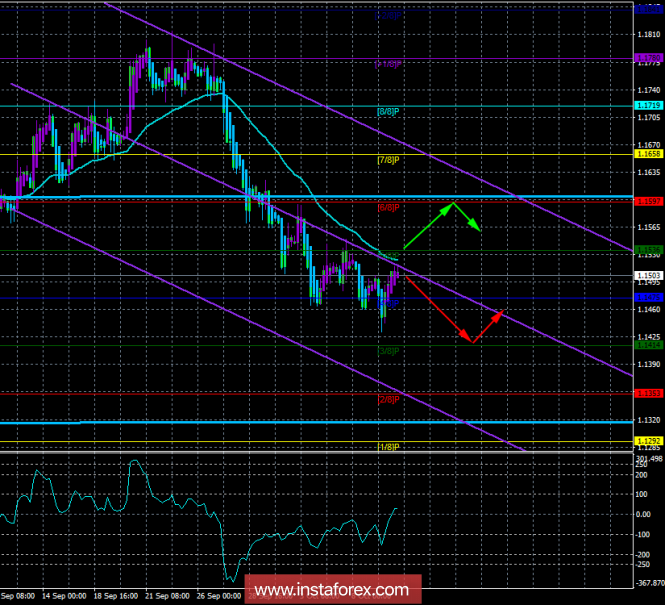665x605 pixels.
Task: Click the [+1/8]P Murray level label
Action: (x=388, y=64)
